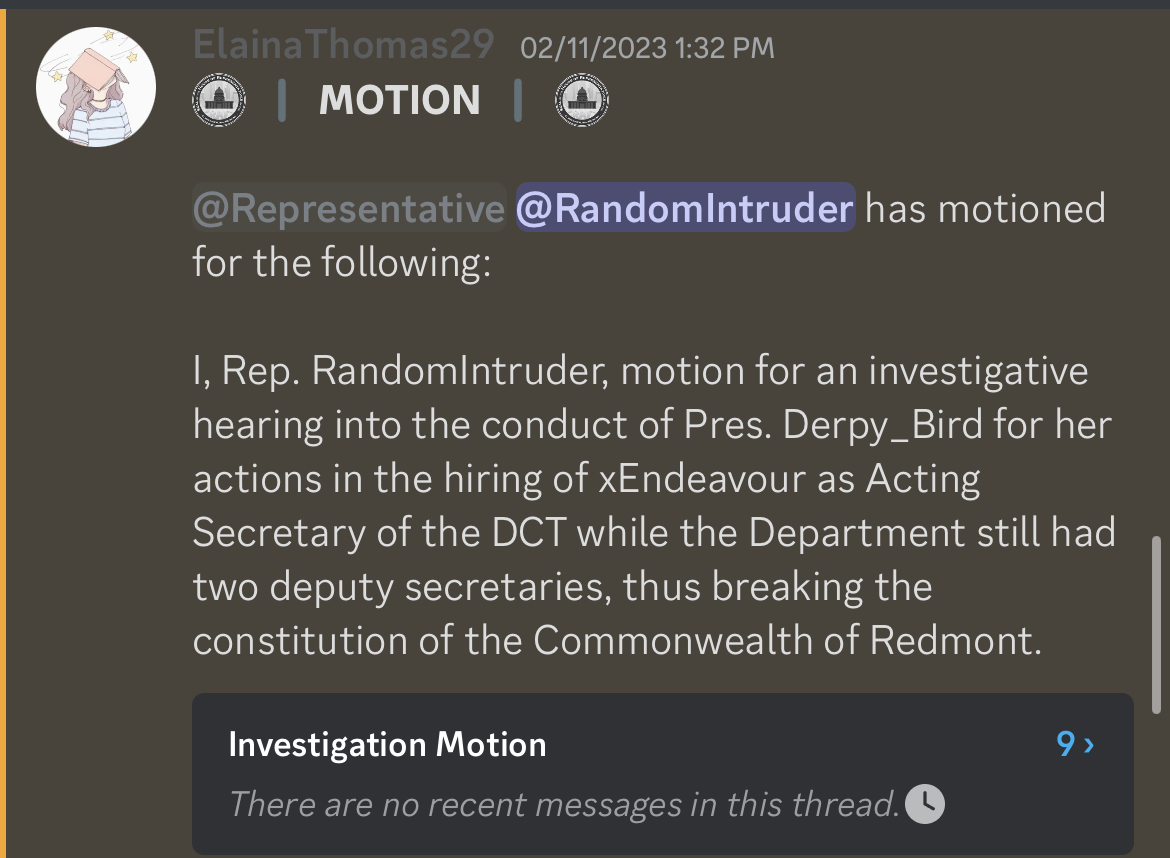Screen dimensions: 1170x858
Task: Click the chat scrollbar thumb
Action: tap(1156, 624)
